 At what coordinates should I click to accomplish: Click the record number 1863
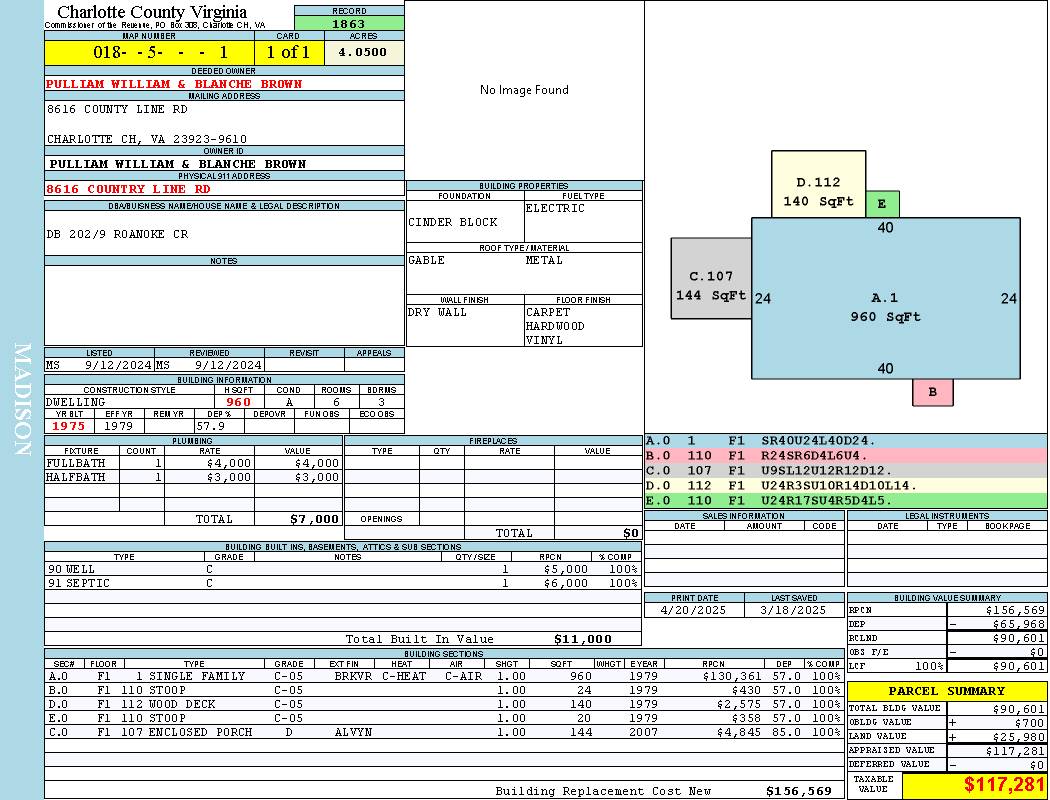pyautogui.click(x=349, y=23)
